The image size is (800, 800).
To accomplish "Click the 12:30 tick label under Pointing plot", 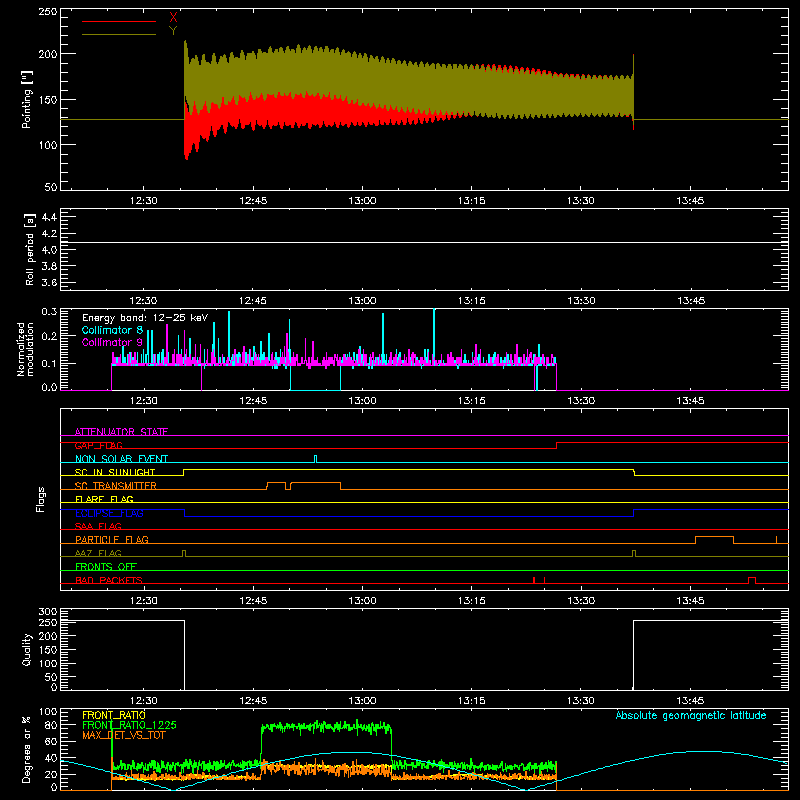I will tap(143, 201).
